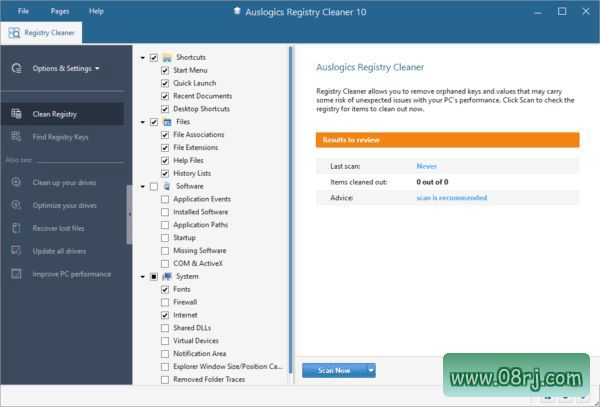Open the Options & Settings dropdown
The height and width of the screenshot is (407, 600).
point(66,68)
